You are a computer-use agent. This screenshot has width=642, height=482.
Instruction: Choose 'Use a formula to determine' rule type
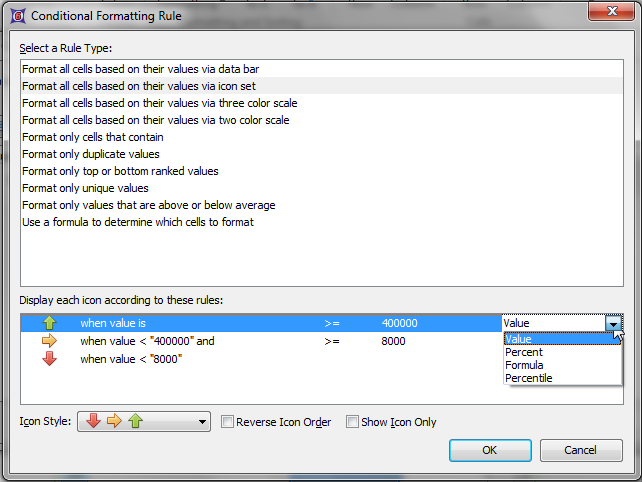(x=138, y=222)
